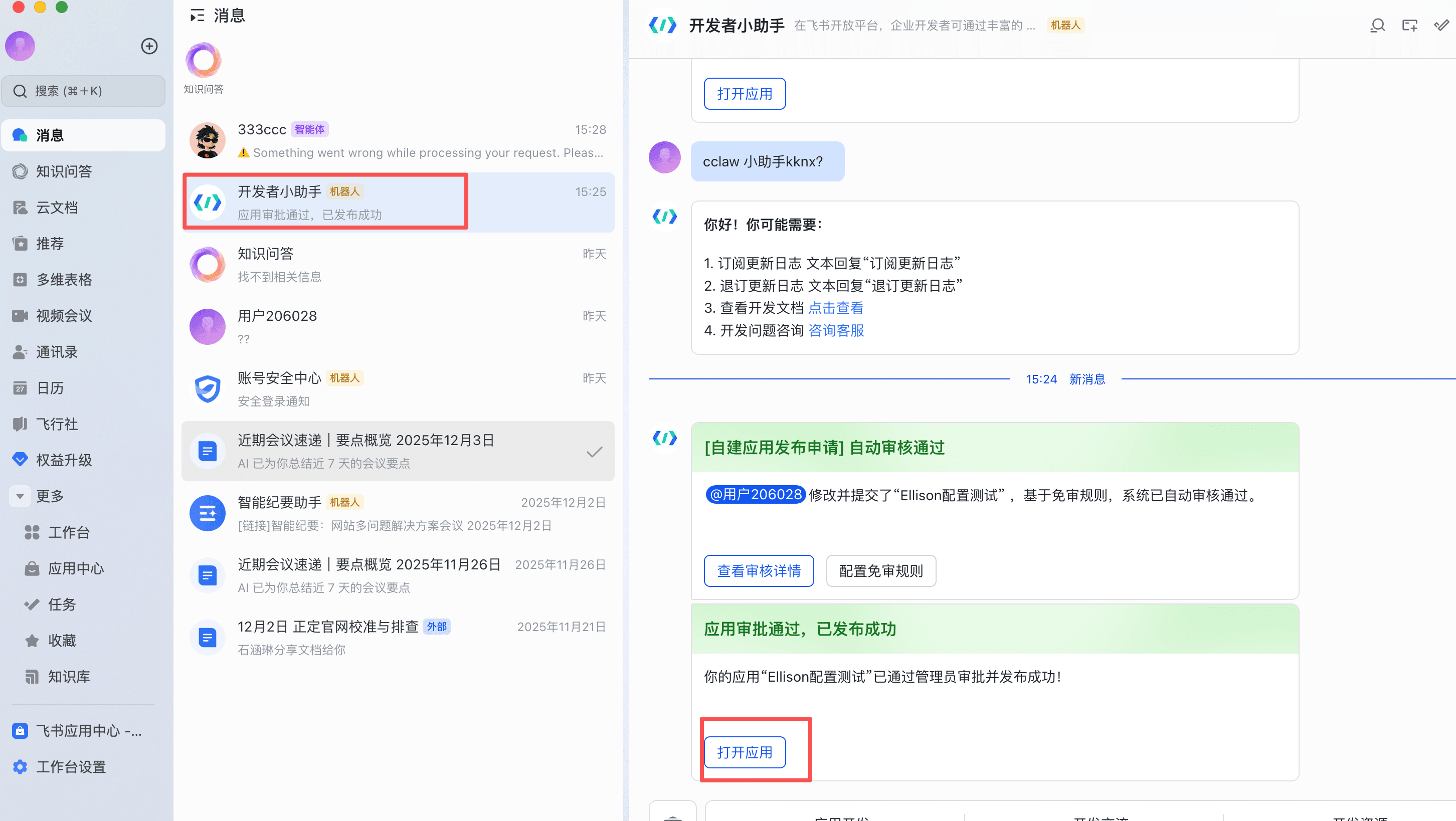Open the pinned 知识问答 shortcut avatar
Image resolution: width=1456 pixels, height=821 pixels.
pyautogui.click(x=204, y=60)
